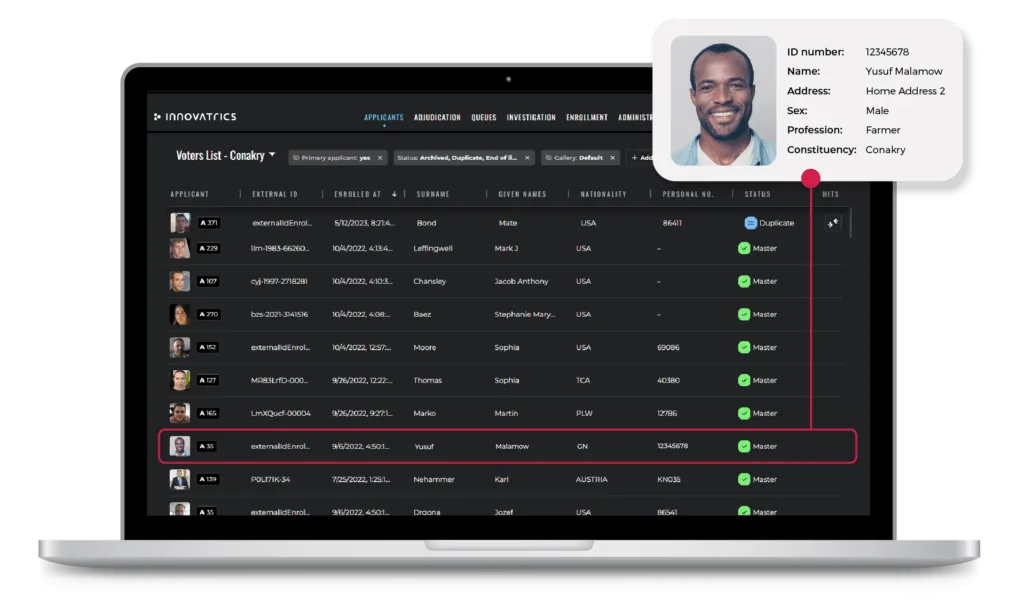The height and width of the screenshot is (600, 1024).
Task: Sort by the Surname column header
Action: point(433,194)
